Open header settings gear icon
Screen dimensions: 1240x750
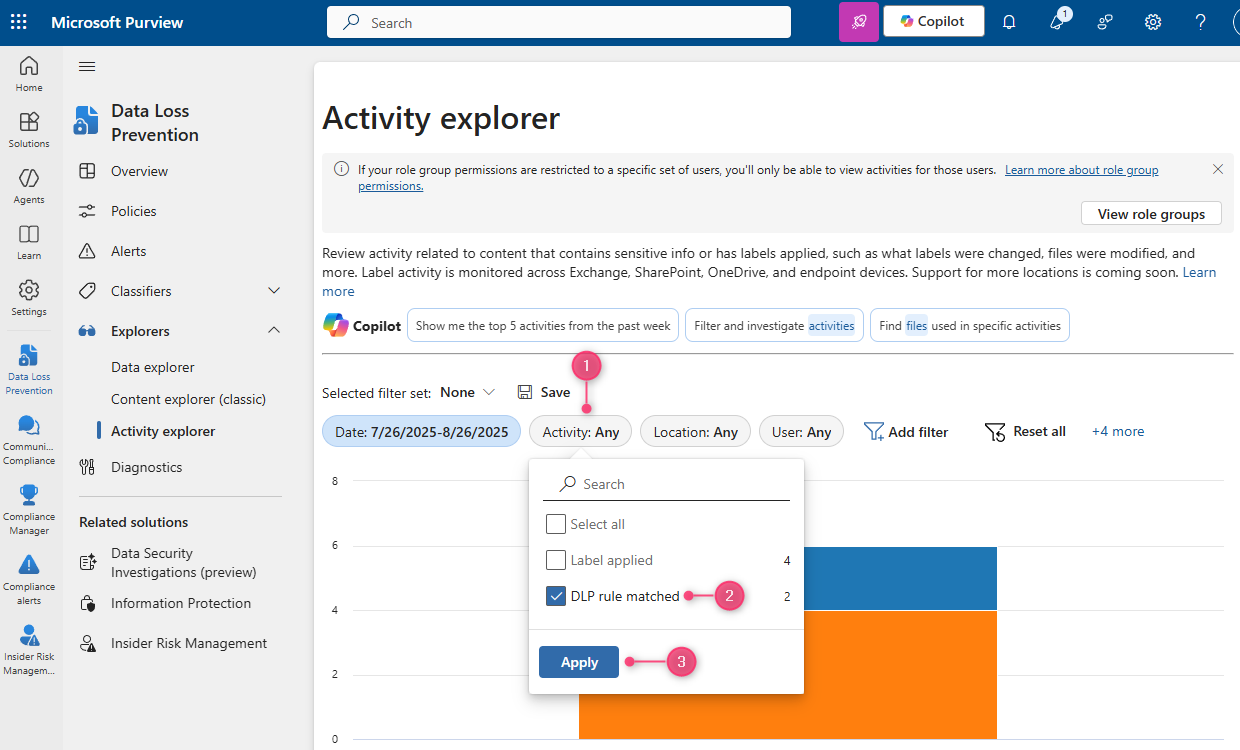click(x=1153, y=22)
